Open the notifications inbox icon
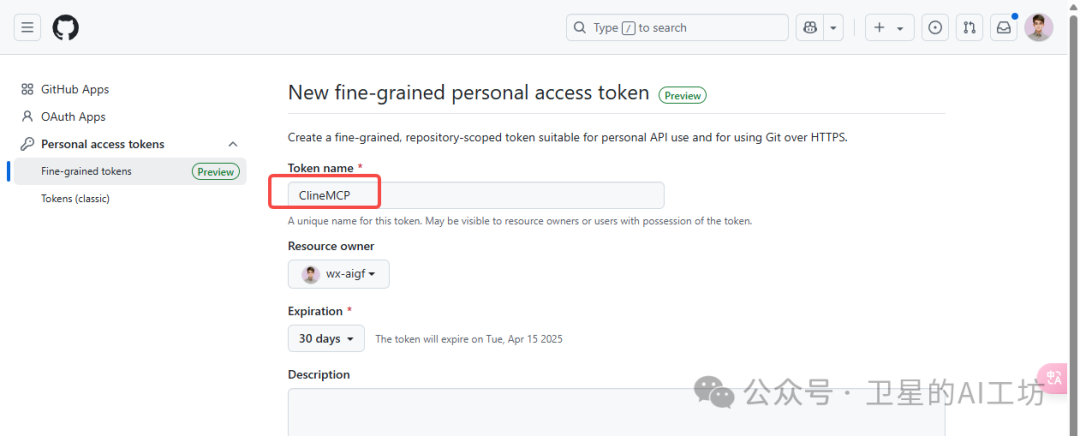 click(x=1004, y=28)
